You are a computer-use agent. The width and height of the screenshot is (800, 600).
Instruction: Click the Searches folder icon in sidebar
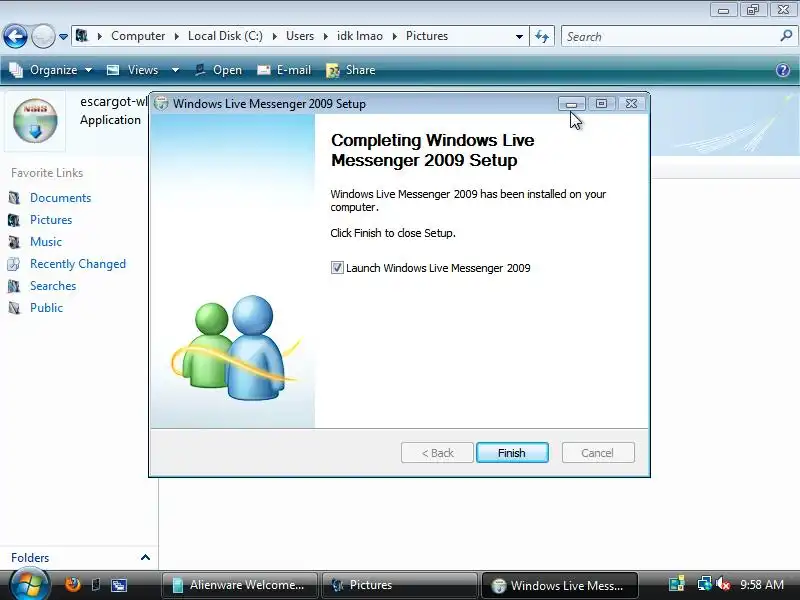(x=14, y=286)
